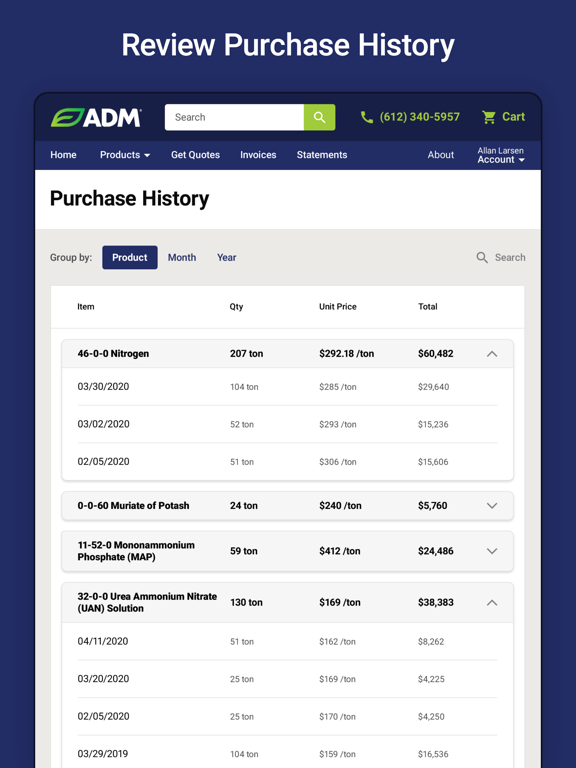The height and width of the screenshot is (768, 576).
Task: Click the green search magnifier button
Action: pyautogui.click(x=319, y=117)
